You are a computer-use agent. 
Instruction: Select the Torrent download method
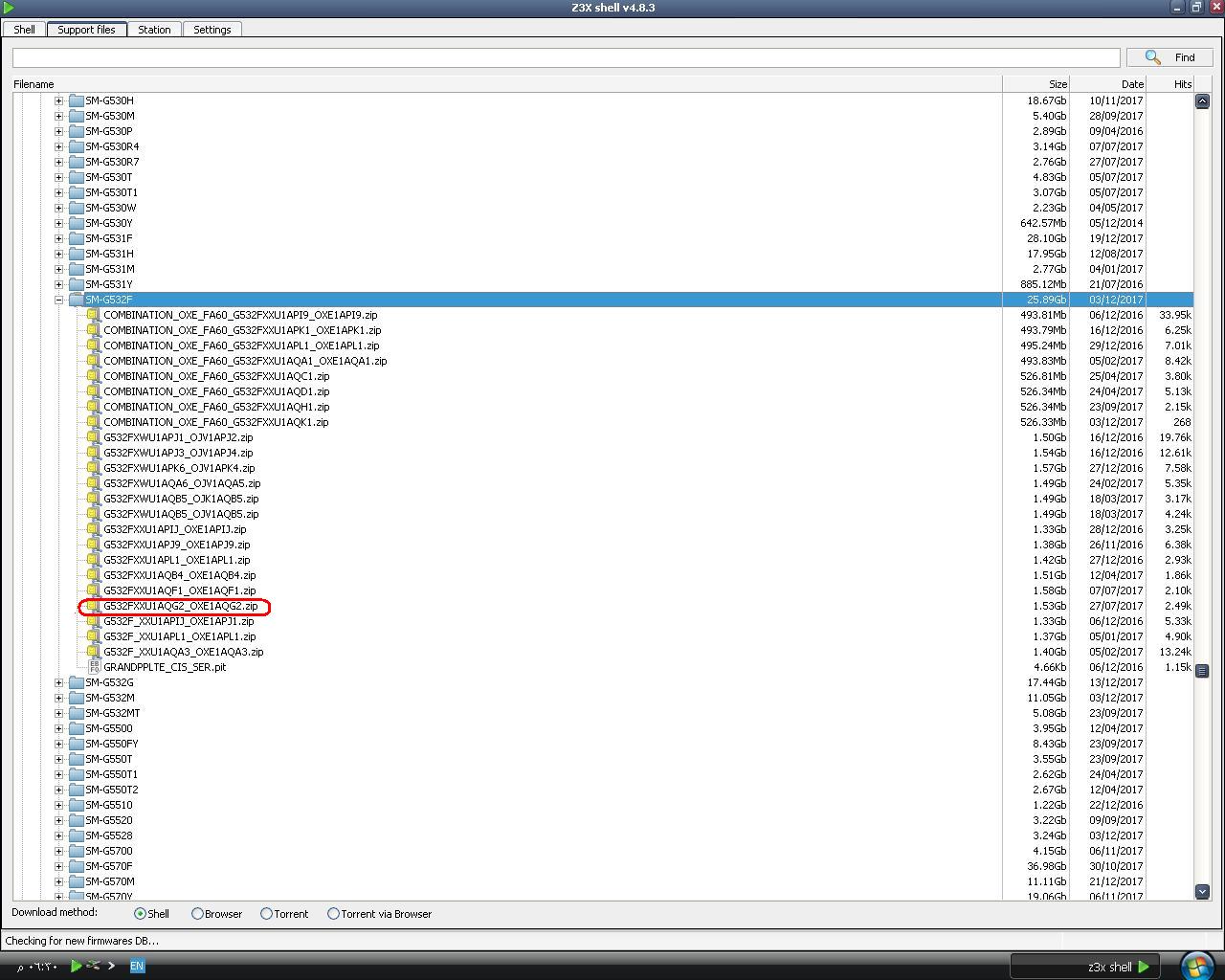coord(267,914)
